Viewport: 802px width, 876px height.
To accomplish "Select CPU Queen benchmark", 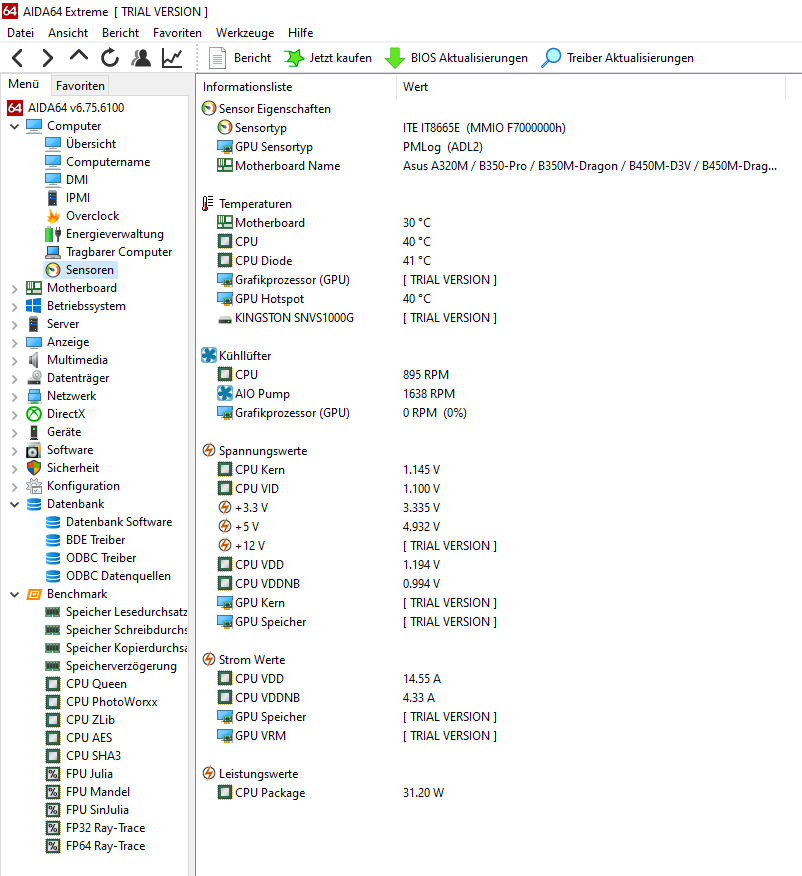I will pyautogui.click(x=96, y=684).
